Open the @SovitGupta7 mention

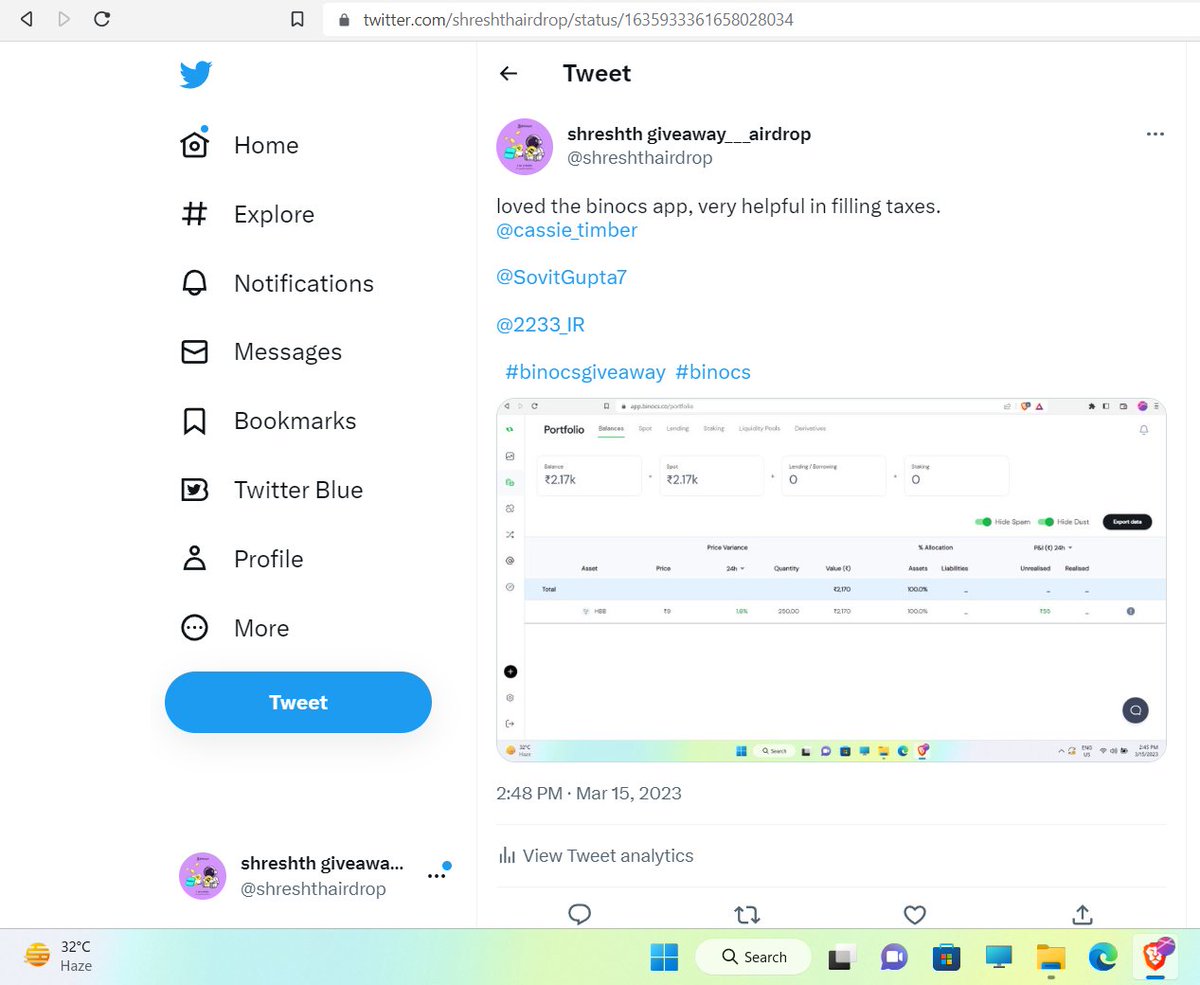tap(561, 277)
